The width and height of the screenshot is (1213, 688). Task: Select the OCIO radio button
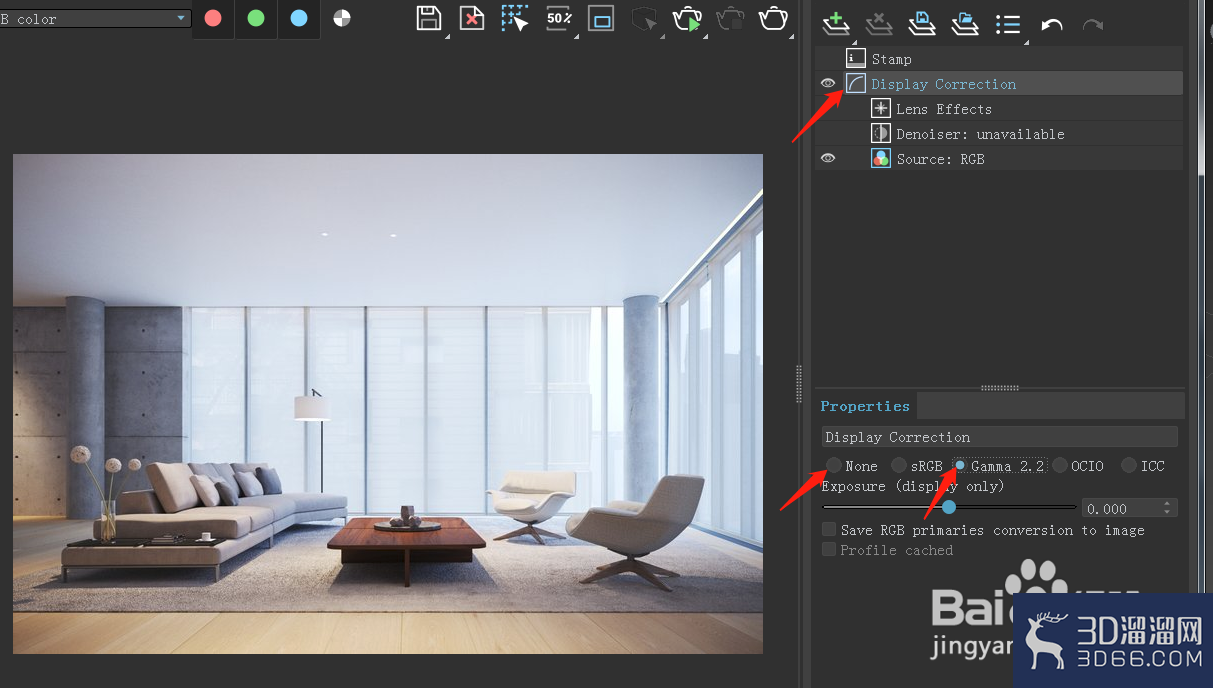coord(1060,465)
